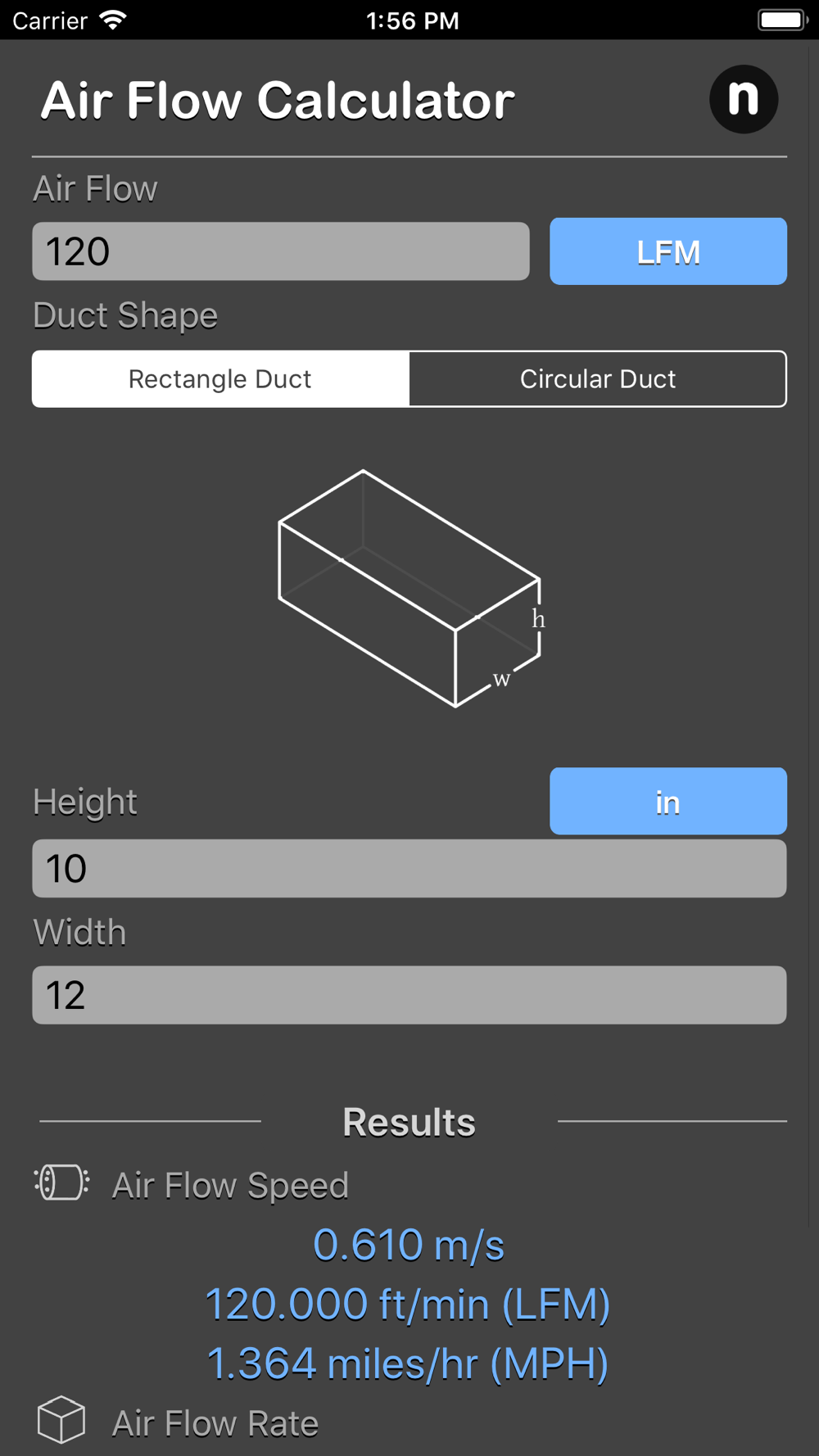The height and width of the screenshot is (1456, 819).
Task: Switch to Circular Duct shape
Action: pyautogui.click(x=598, y=379)
